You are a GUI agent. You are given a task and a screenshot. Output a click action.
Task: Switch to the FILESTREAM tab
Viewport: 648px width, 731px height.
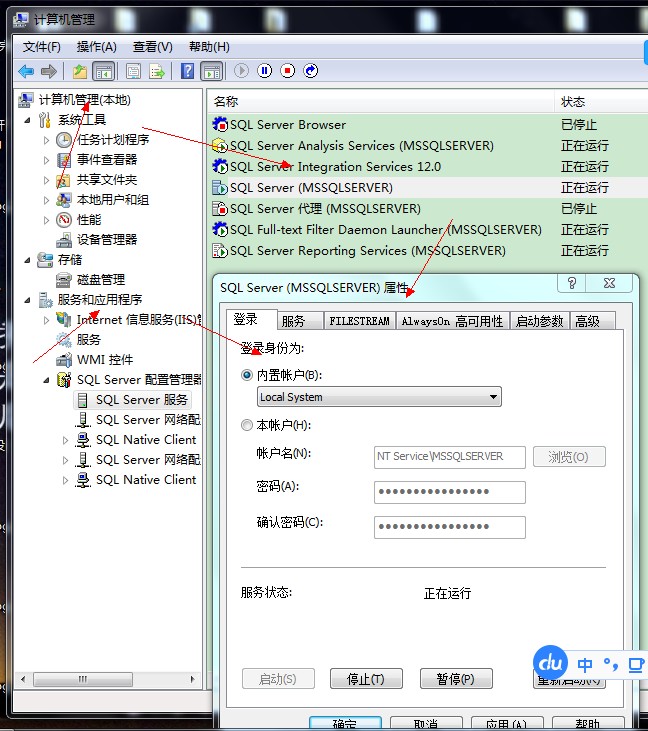coord(359,321)
